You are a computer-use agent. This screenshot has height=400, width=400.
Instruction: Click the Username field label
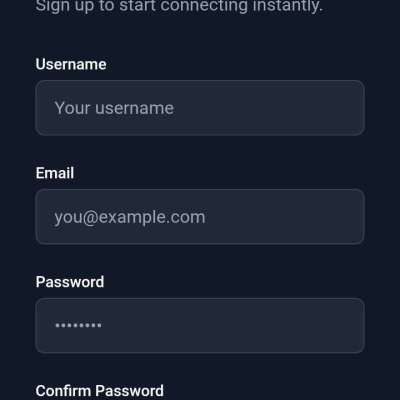click(71, 64)
